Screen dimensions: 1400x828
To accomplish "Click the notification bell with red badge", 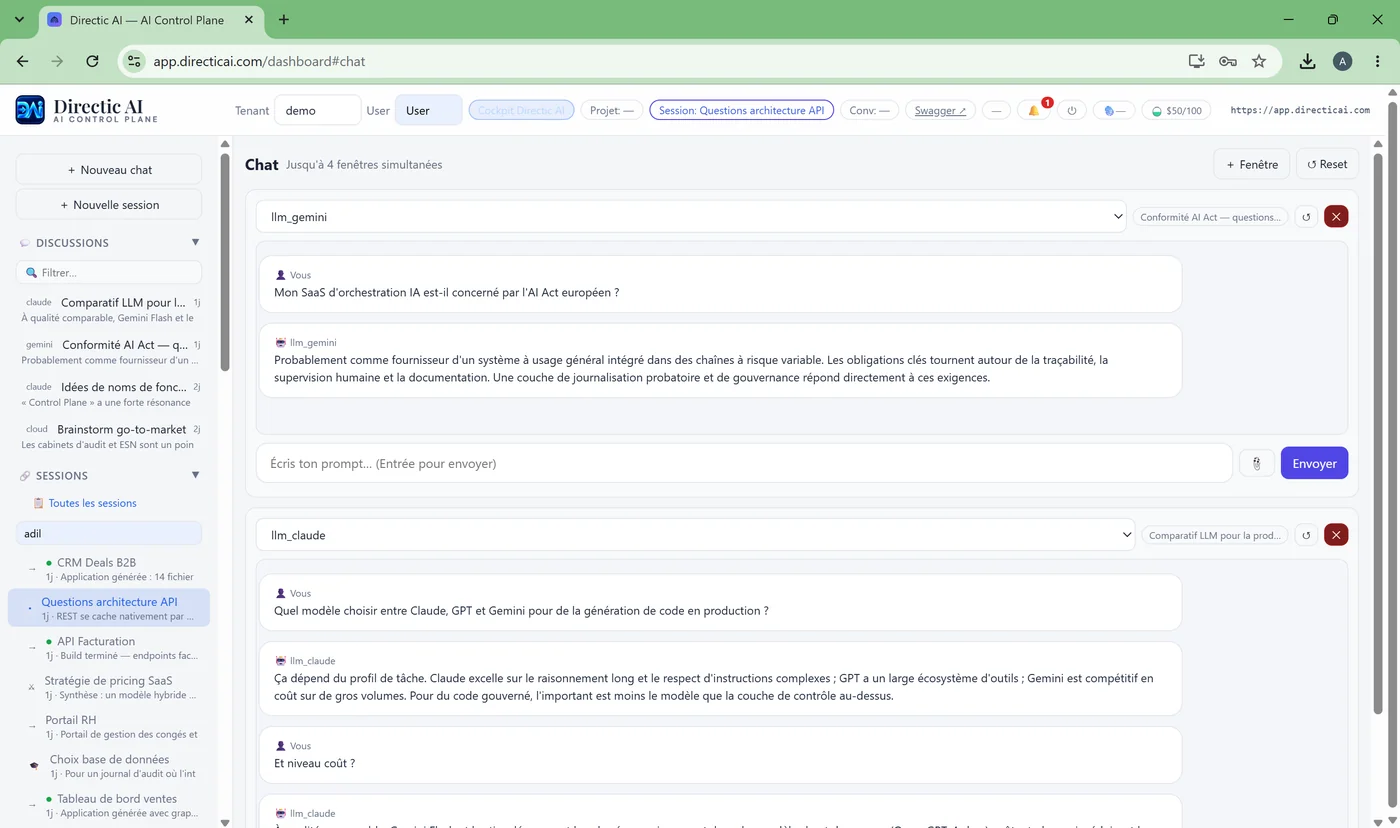I will point(1034,110).
